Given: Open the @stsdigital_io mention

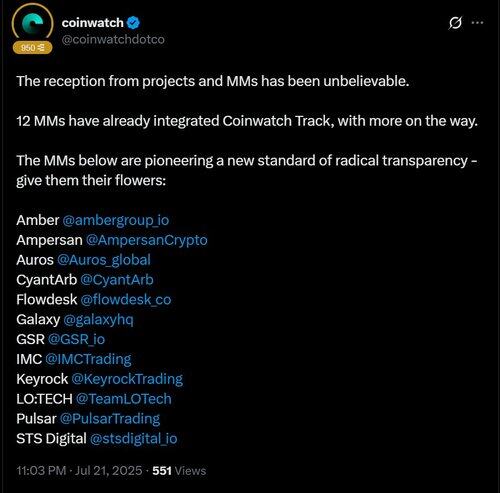Looking at the screenshot, I should tap(133, 439).
